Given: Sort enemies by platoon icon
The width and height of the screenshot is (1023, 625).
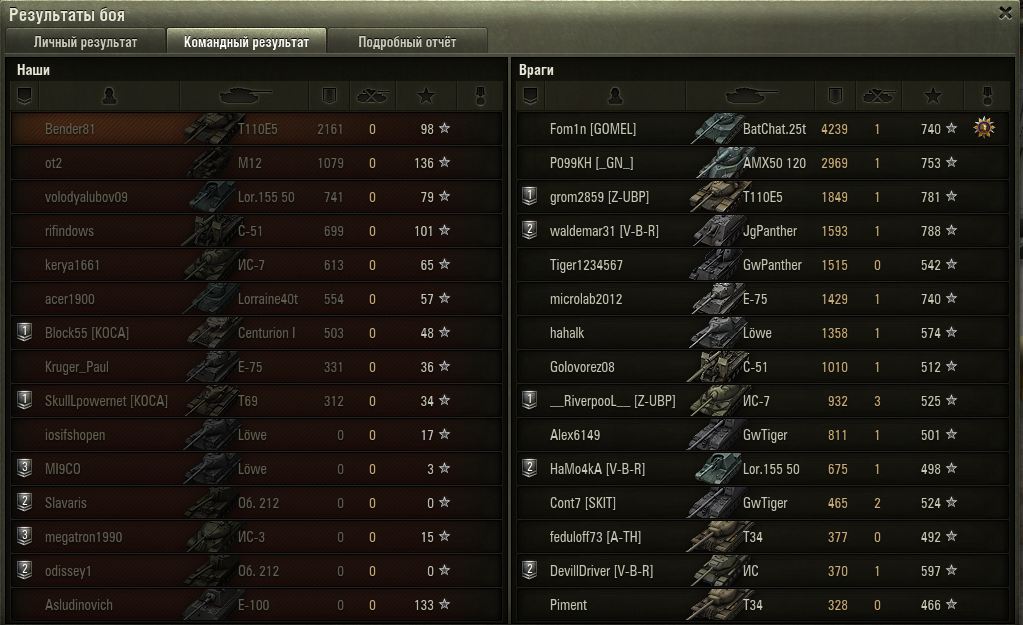Looking at the screenshot, I should coord(530,96).
